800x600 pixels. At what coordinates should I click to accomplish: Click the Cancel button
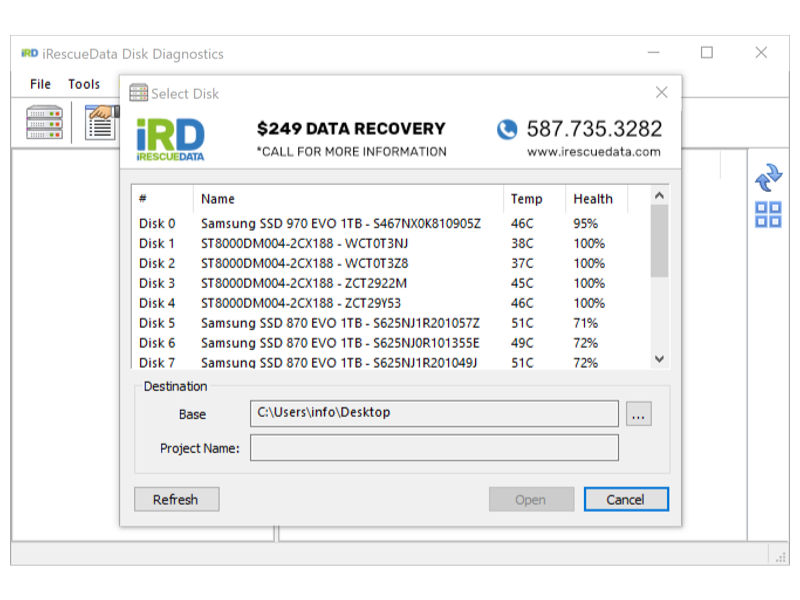coord(626,499)
